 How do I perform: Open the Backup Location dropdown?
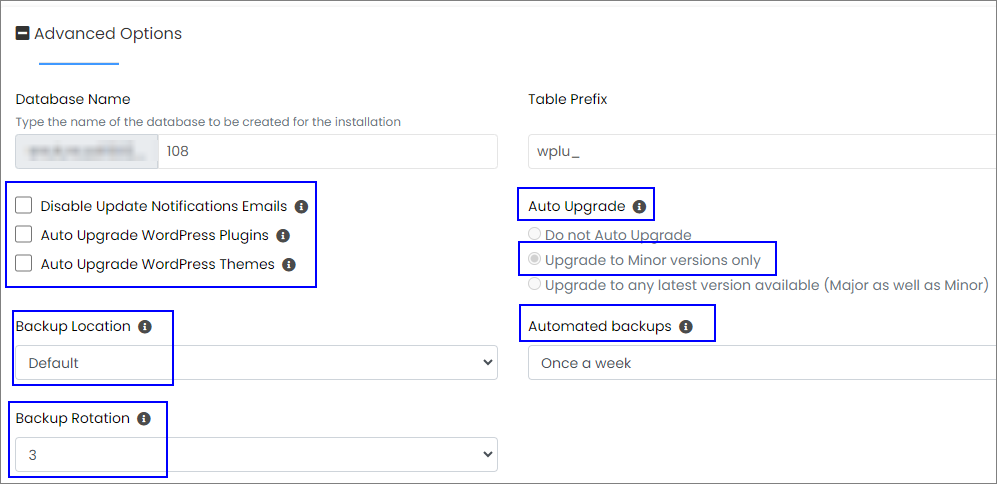pyautogui.click(x=256, y=363)
